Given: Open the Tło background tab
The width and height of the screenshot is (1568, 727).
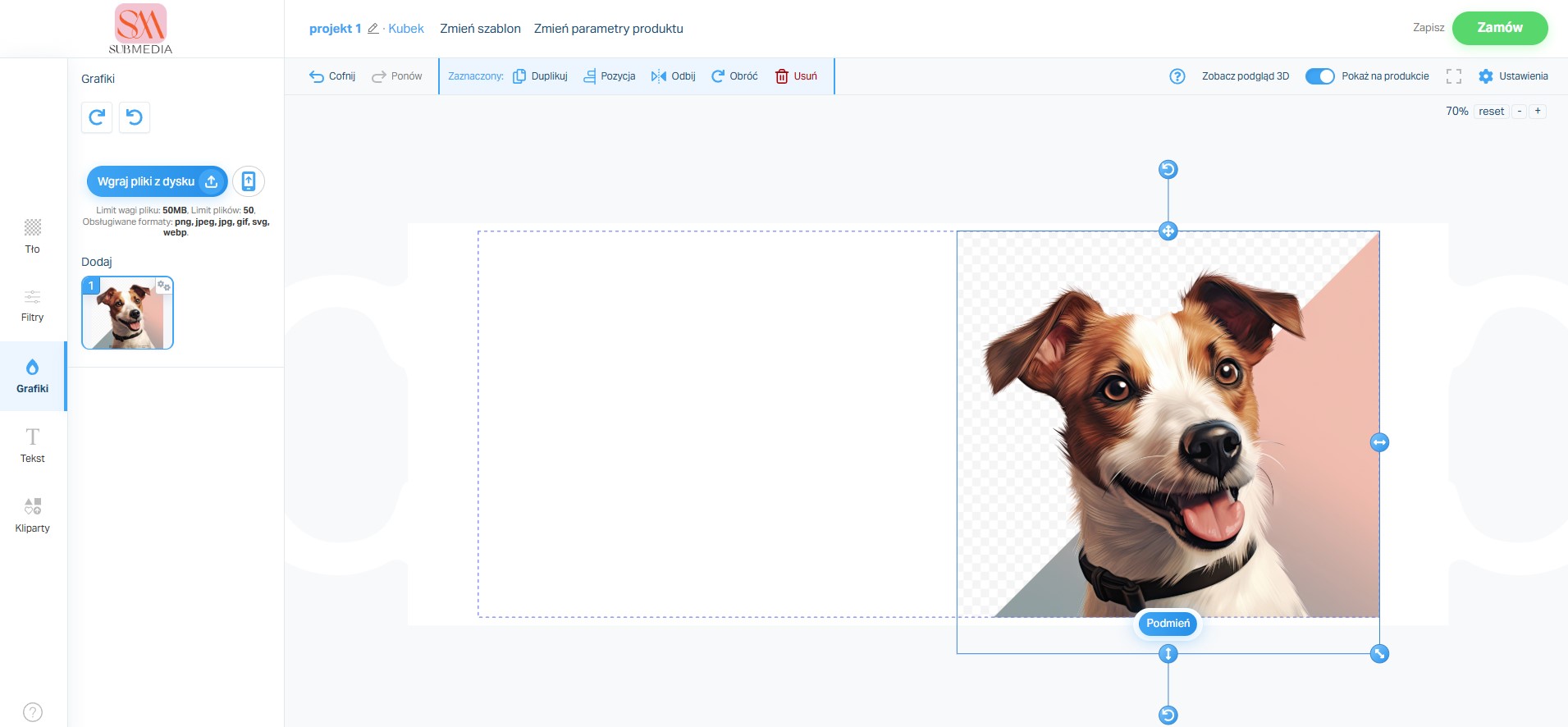Looking at the screenshot, I should (x=33, y=236).
